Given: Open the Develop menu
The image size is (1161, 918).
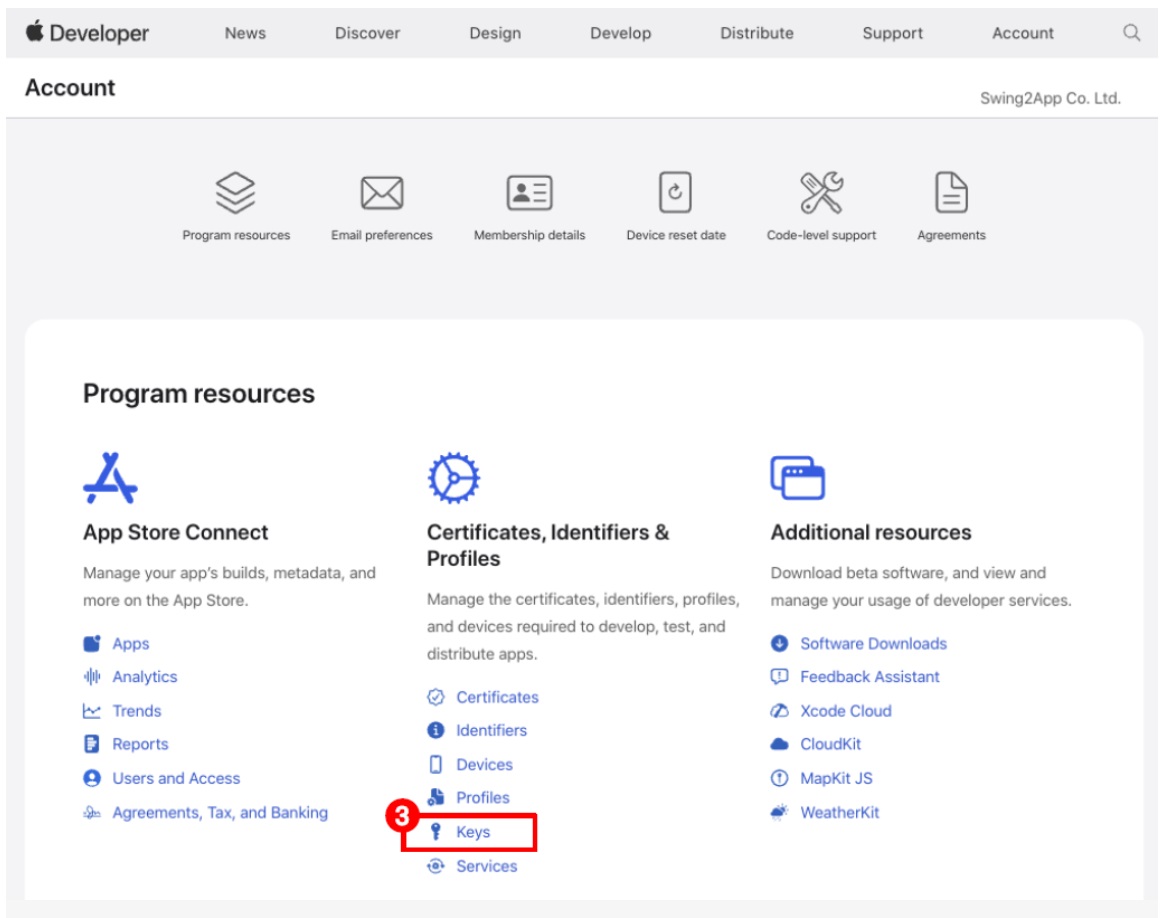Looking at the screenshot, I should [x=620, y=33].
